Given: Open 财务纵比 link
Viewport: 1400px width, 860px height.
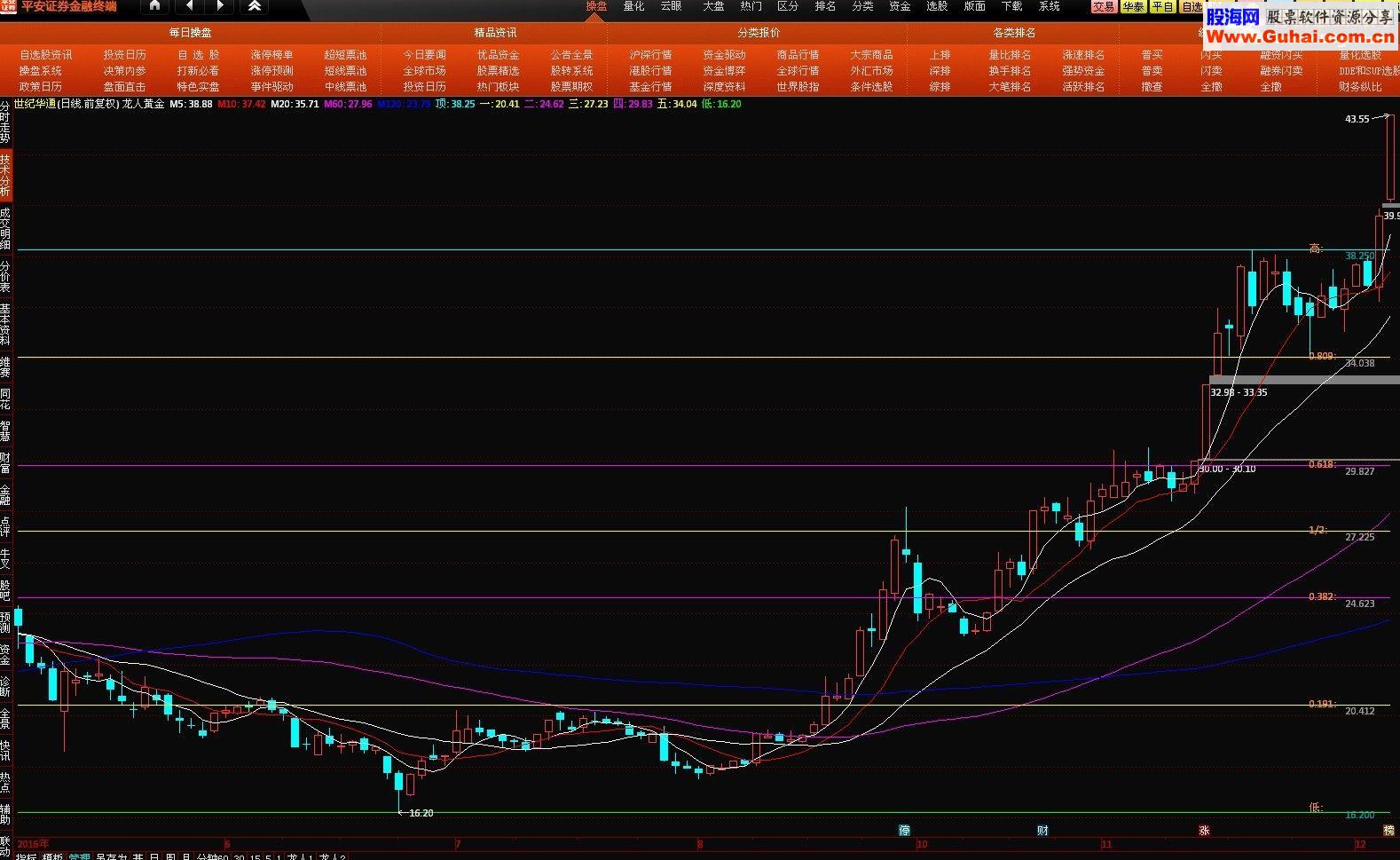Looking at the screenshot, I should coord(1360,87).
